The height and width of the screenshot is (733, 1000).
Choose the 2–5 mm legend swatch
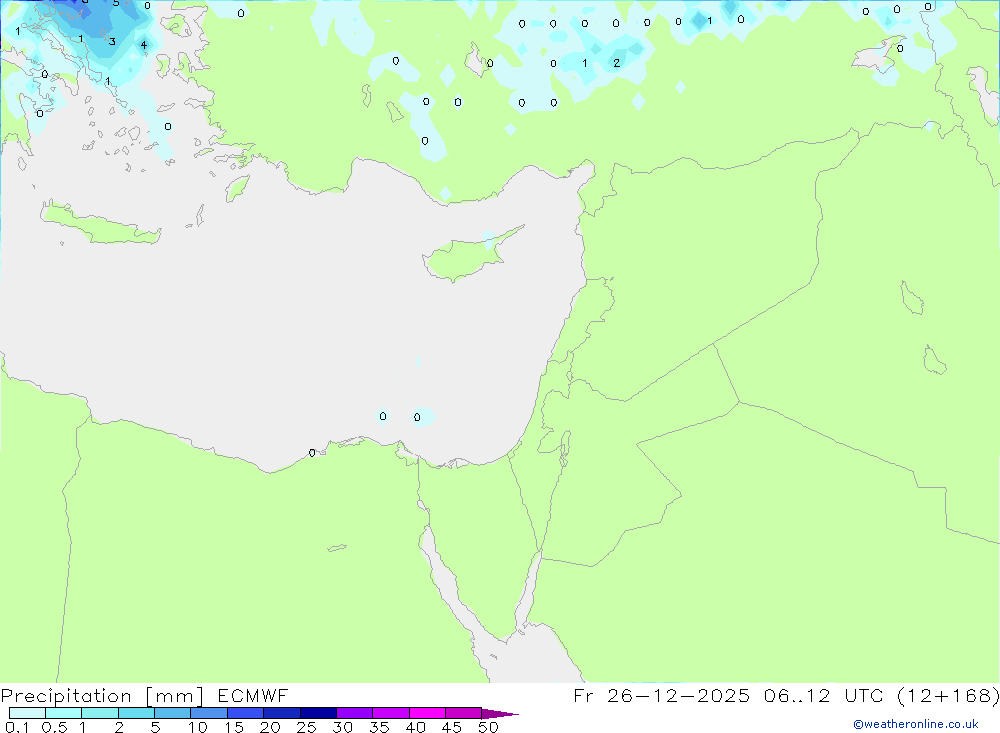136,713
